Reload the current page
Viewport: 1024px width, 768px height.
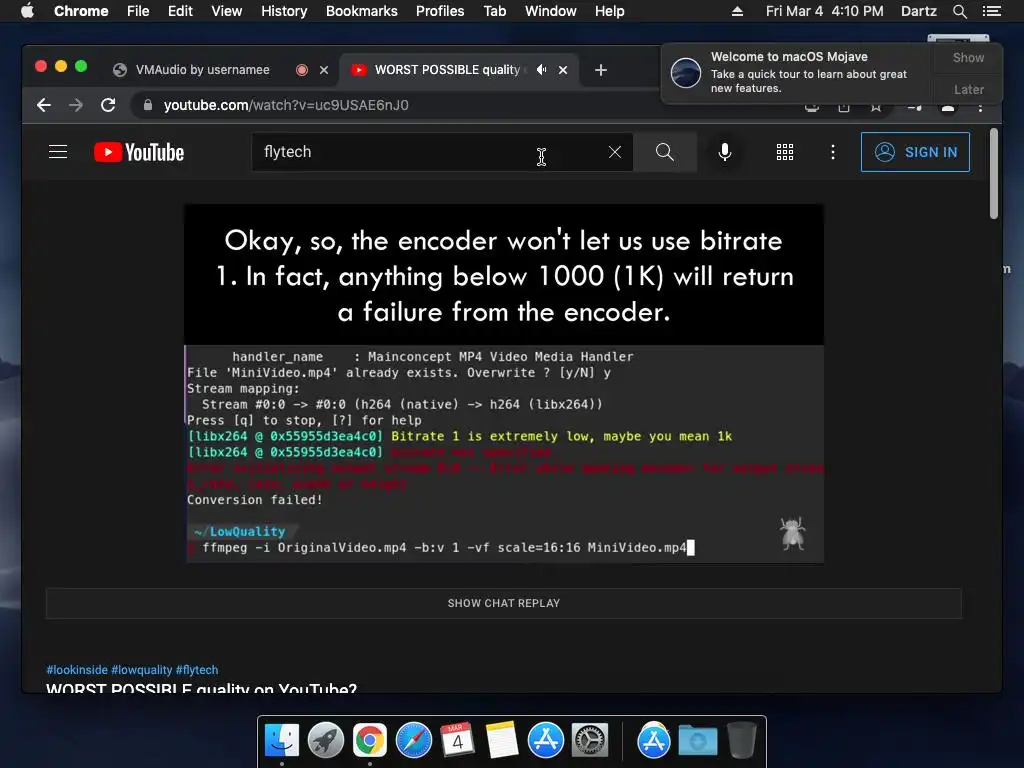click(x=108, y=105)
